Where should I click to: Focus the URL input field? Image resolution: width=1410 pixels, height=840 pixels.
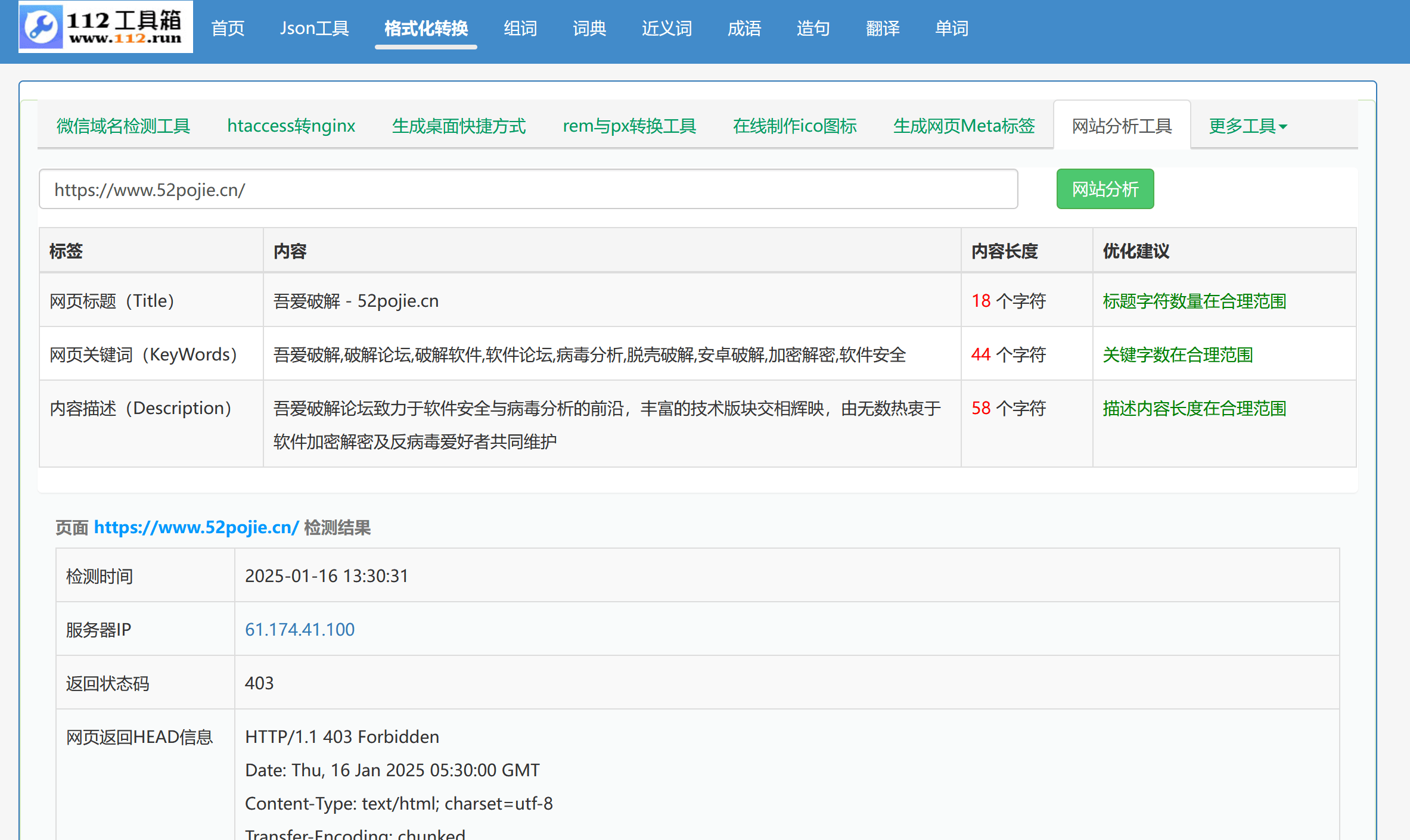point(529,189)
